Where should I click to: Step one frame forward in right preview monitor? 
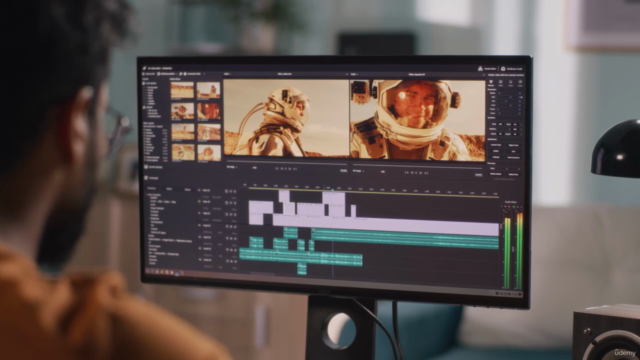(x=421, y=173)
